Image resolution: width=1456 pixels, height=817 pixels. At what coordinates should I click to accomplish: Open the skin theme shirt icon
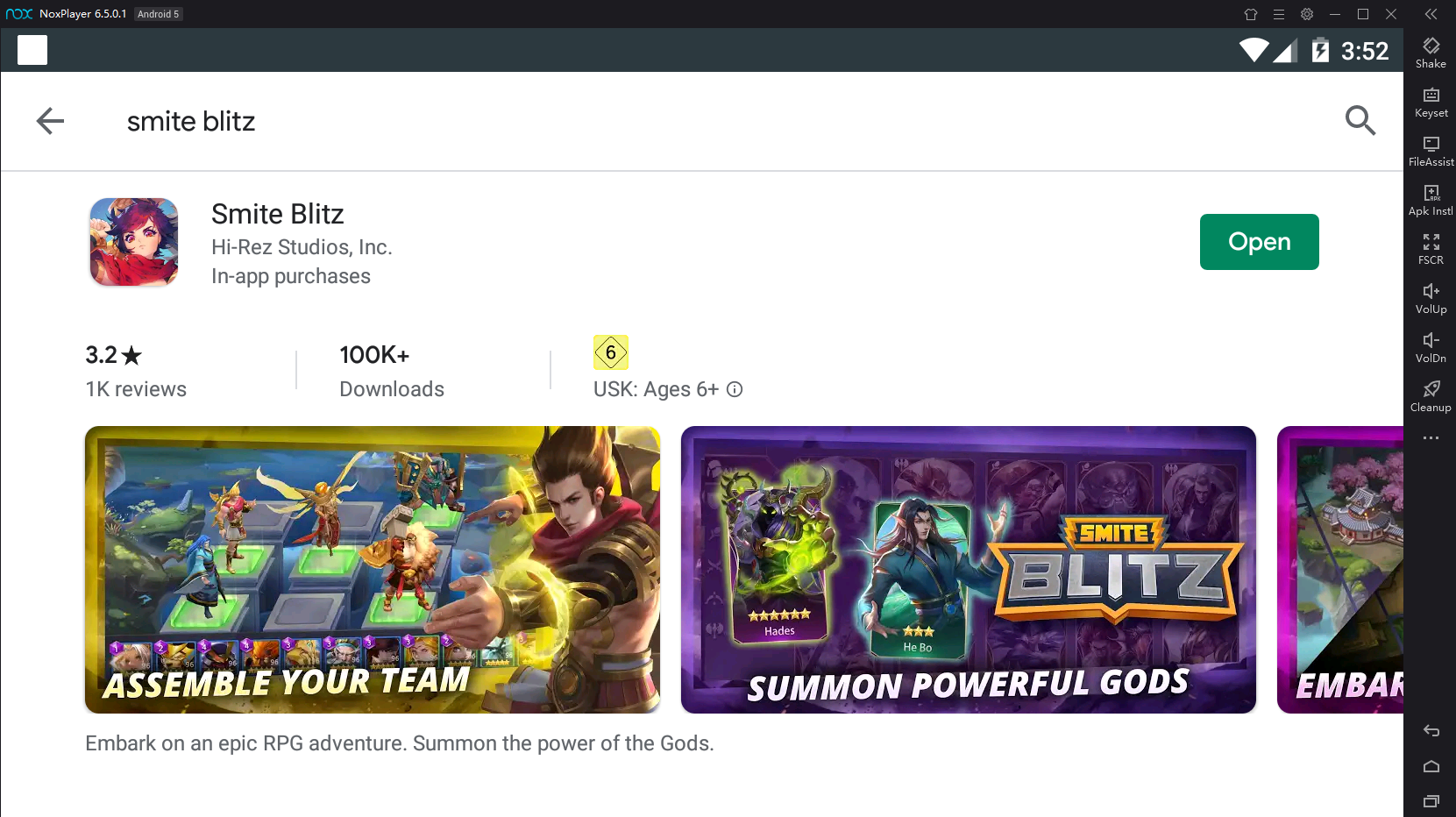pos(1251,14)
